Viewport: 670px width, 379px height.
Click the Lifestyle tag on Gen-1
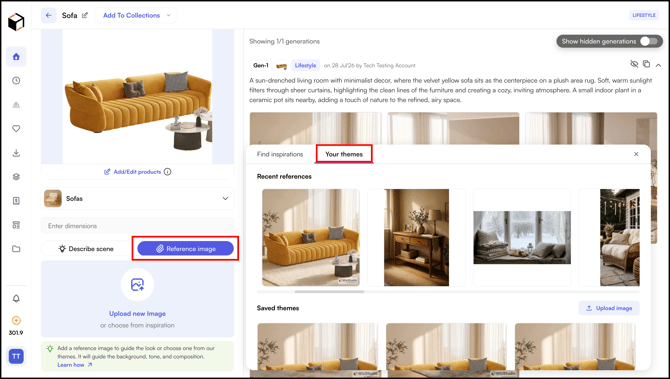[x=305, y=65]
